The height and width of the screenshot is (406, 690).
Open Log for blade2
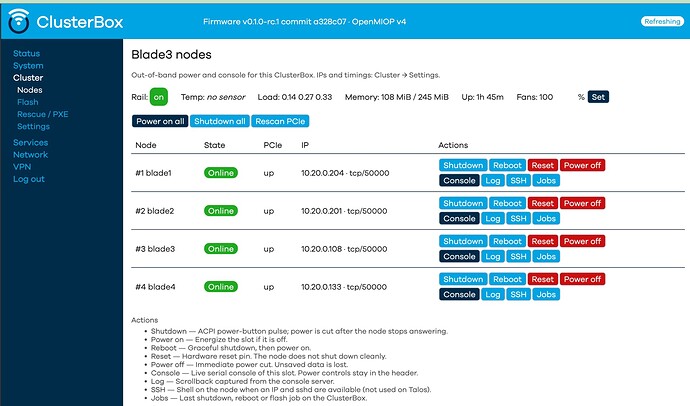pyautogui.click(x=493, y=219)
